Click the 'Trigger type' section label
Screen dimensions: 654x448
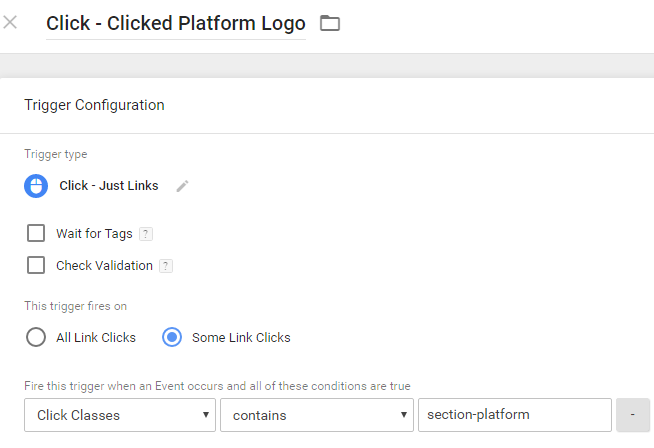(x=55, y=154)
